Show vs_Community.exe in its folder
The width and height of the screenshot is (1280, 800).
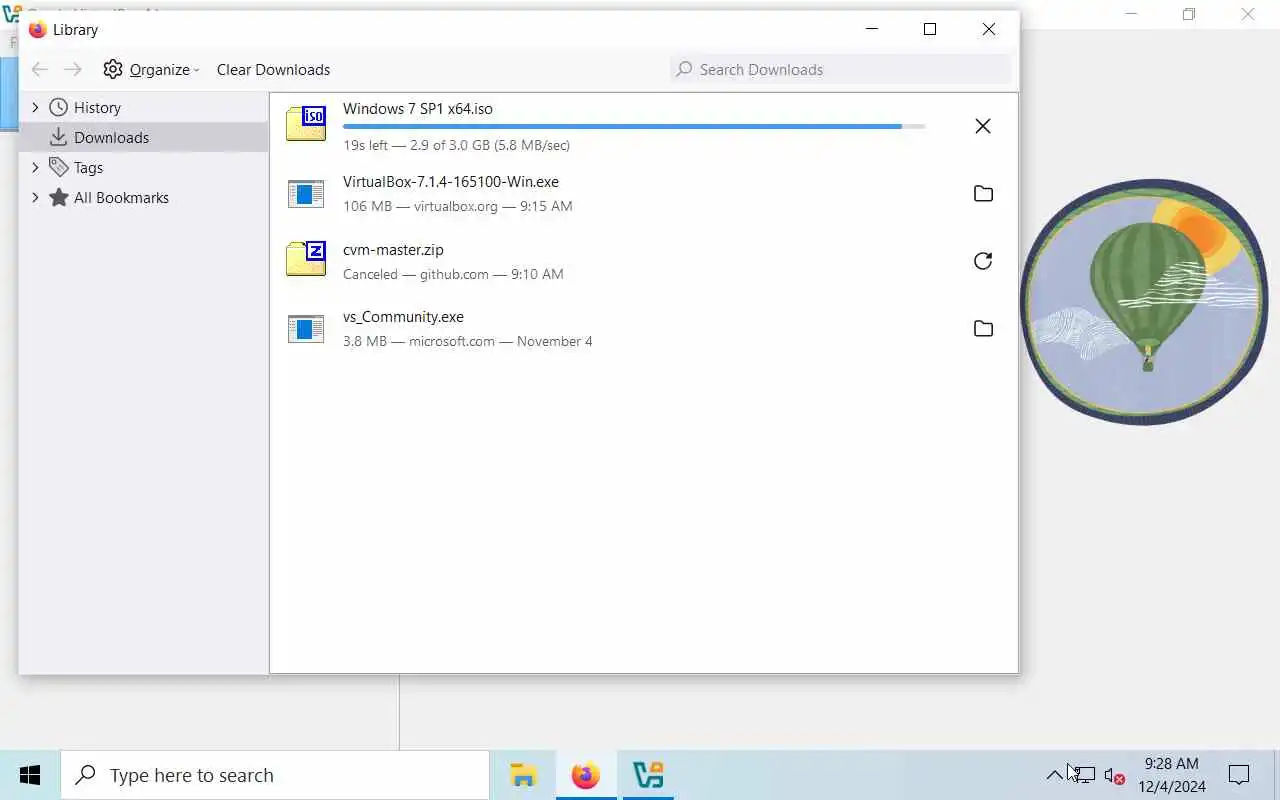click(983, 329)
